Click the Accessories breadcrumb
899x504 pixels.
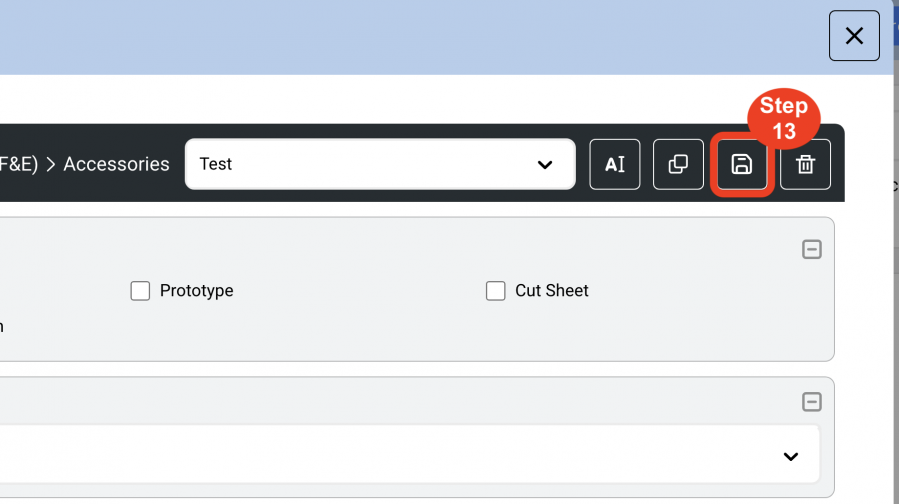point(116,164)
